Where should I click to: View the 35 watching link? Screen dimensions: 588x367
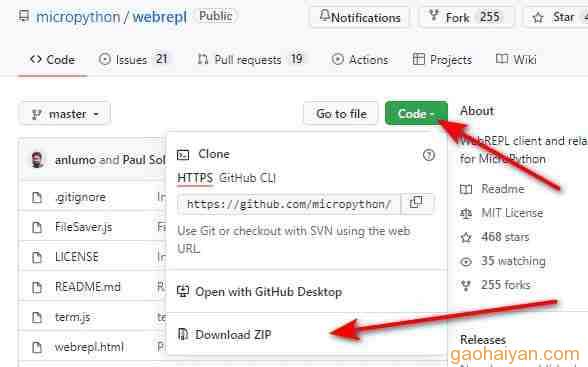(513, 261)
